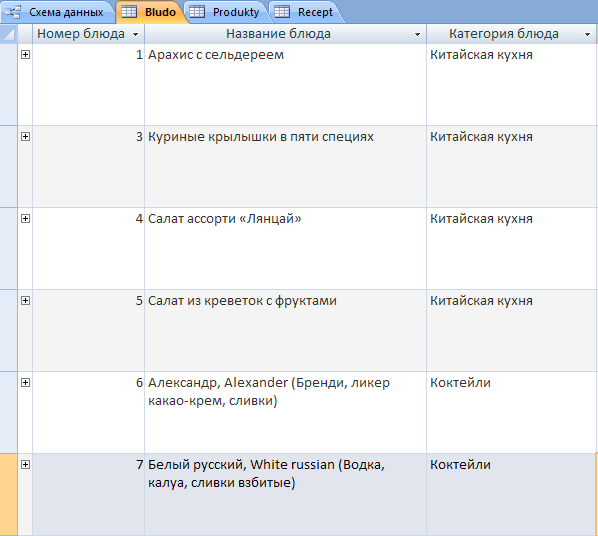
Task: Select all records with the corner selector
Action: click(x=8, y=34)
